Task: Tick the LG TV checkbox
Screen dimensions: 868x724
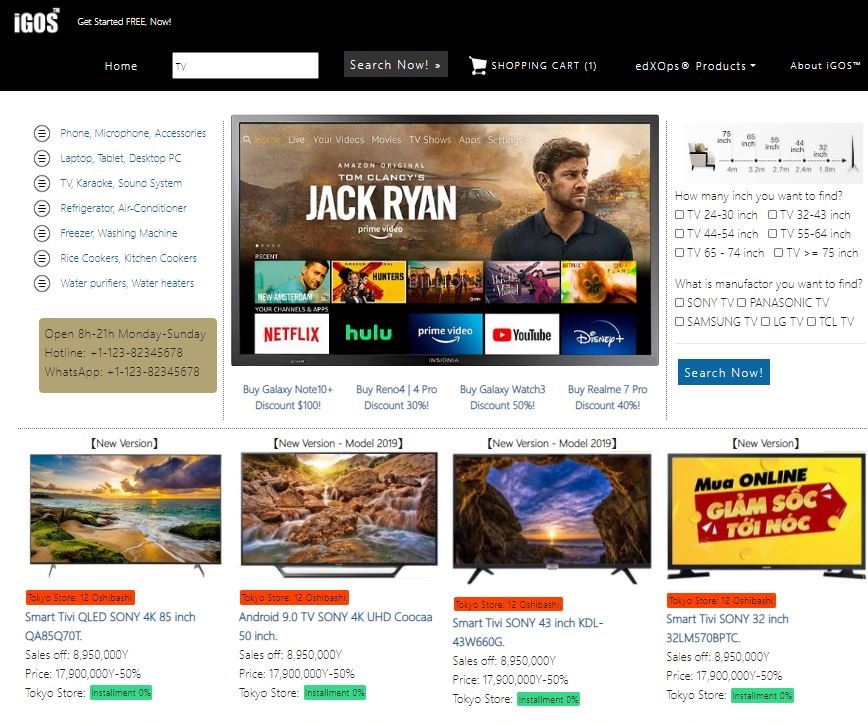Action: [x=765, y=322]
